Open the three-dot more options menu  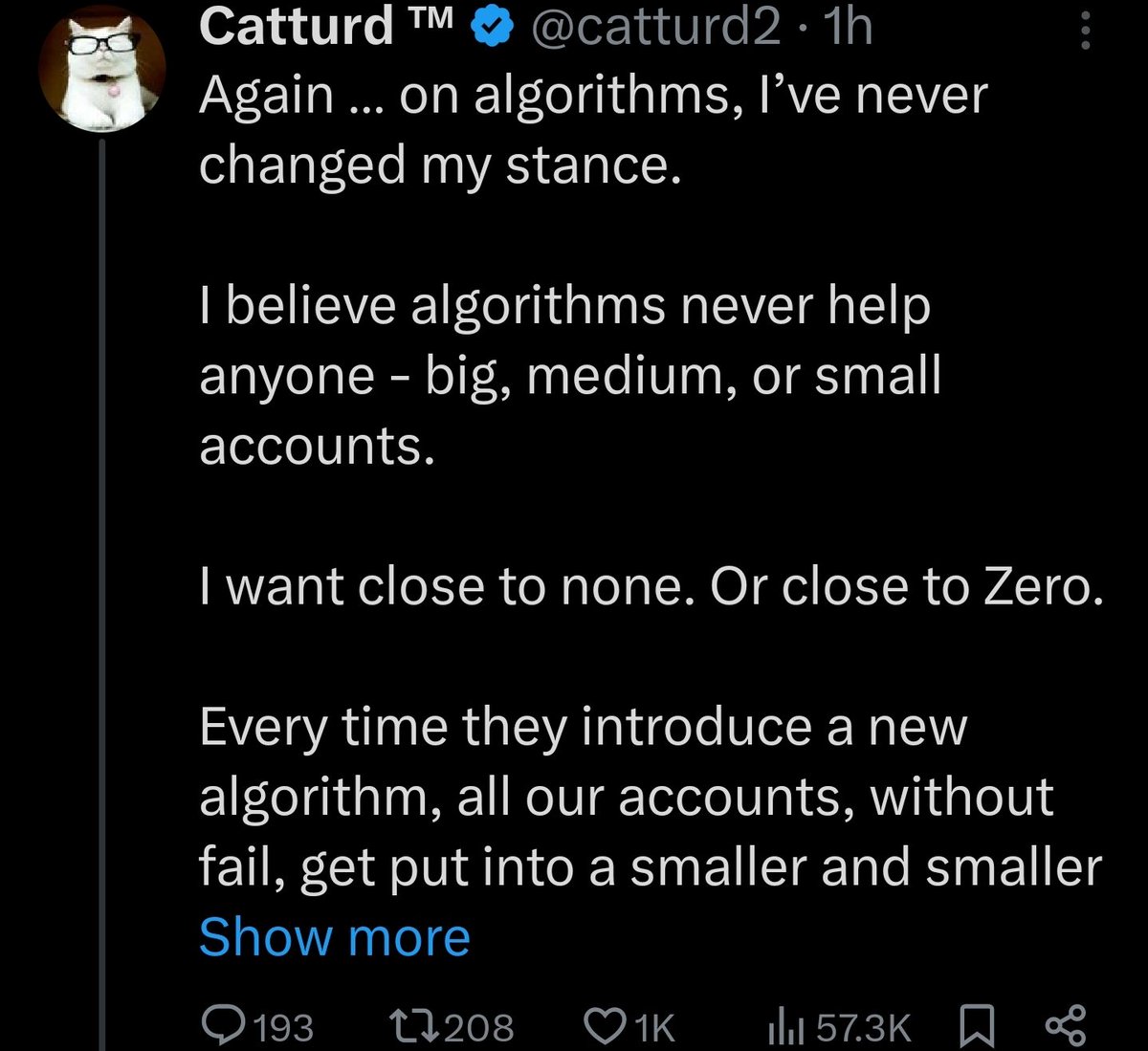click(1085, 31)
